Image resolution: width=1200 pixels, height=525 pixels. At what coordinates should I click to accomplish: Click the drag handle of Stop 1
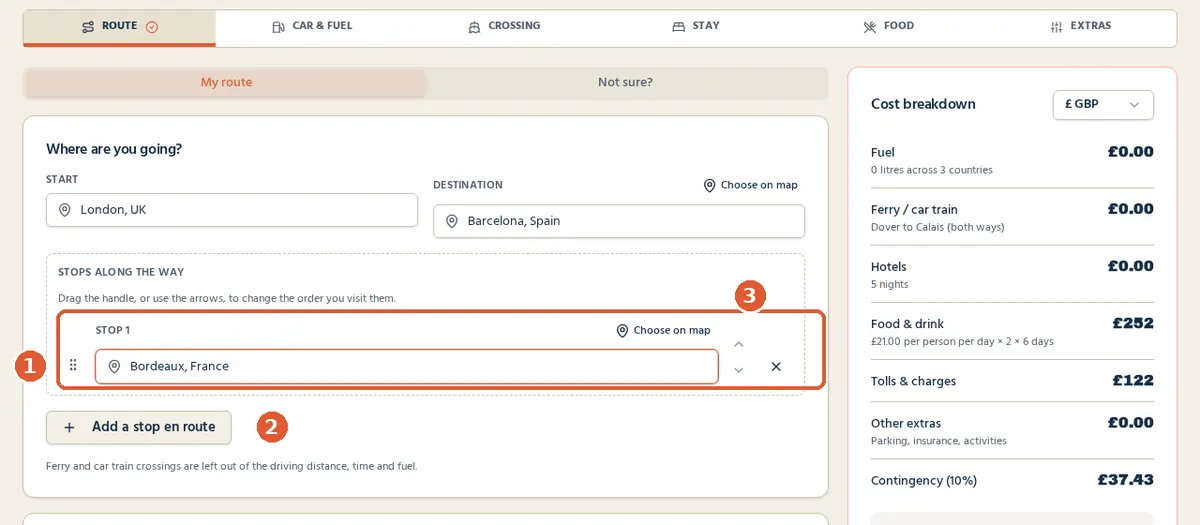pyautogui.click(x=73, y=365)
